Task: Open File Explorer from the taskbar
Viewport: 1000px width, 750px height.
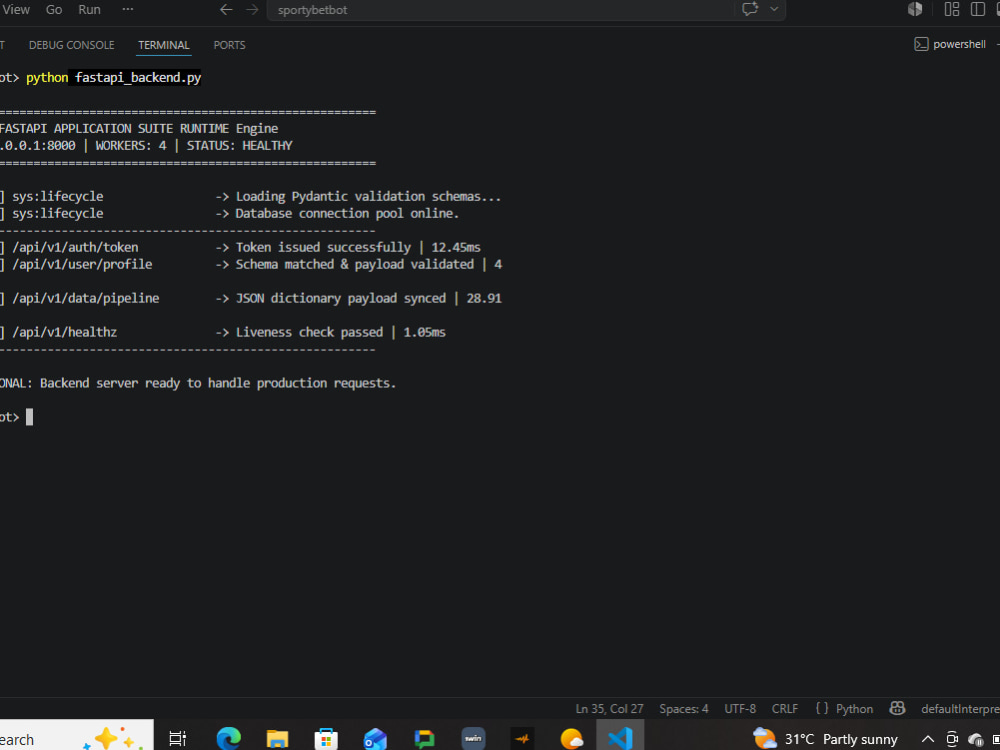Action: click(277, 739)
